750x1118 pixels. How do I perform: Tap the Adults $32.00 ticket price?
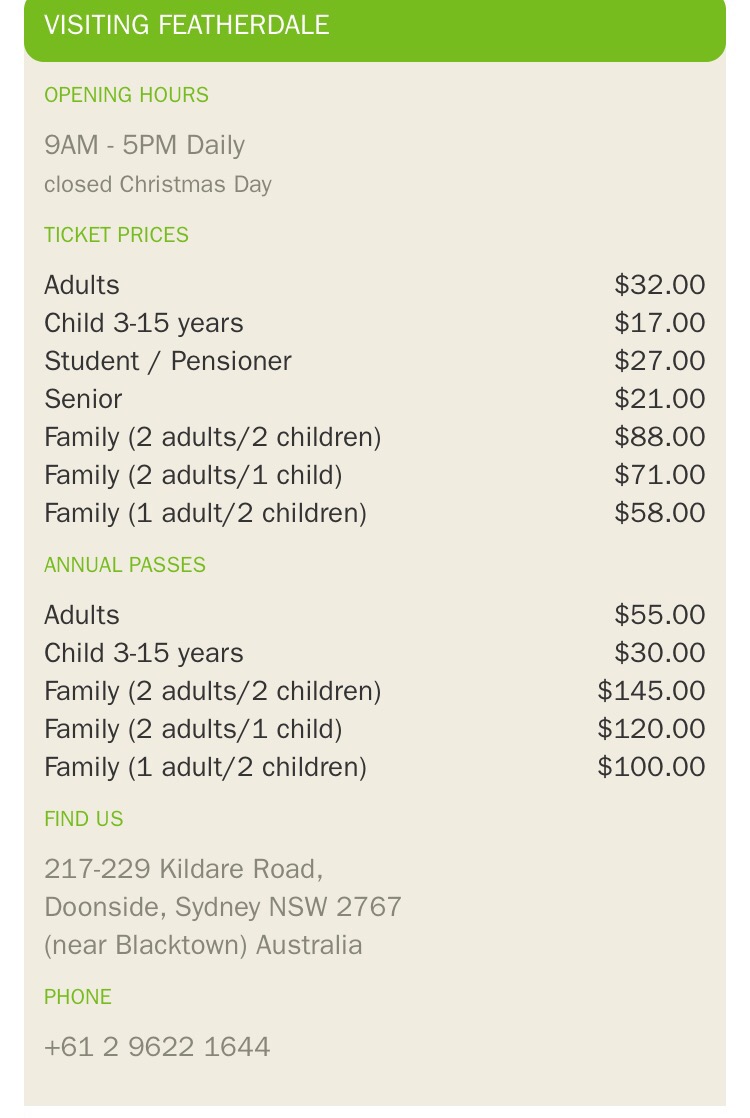[x=659, y=285]
